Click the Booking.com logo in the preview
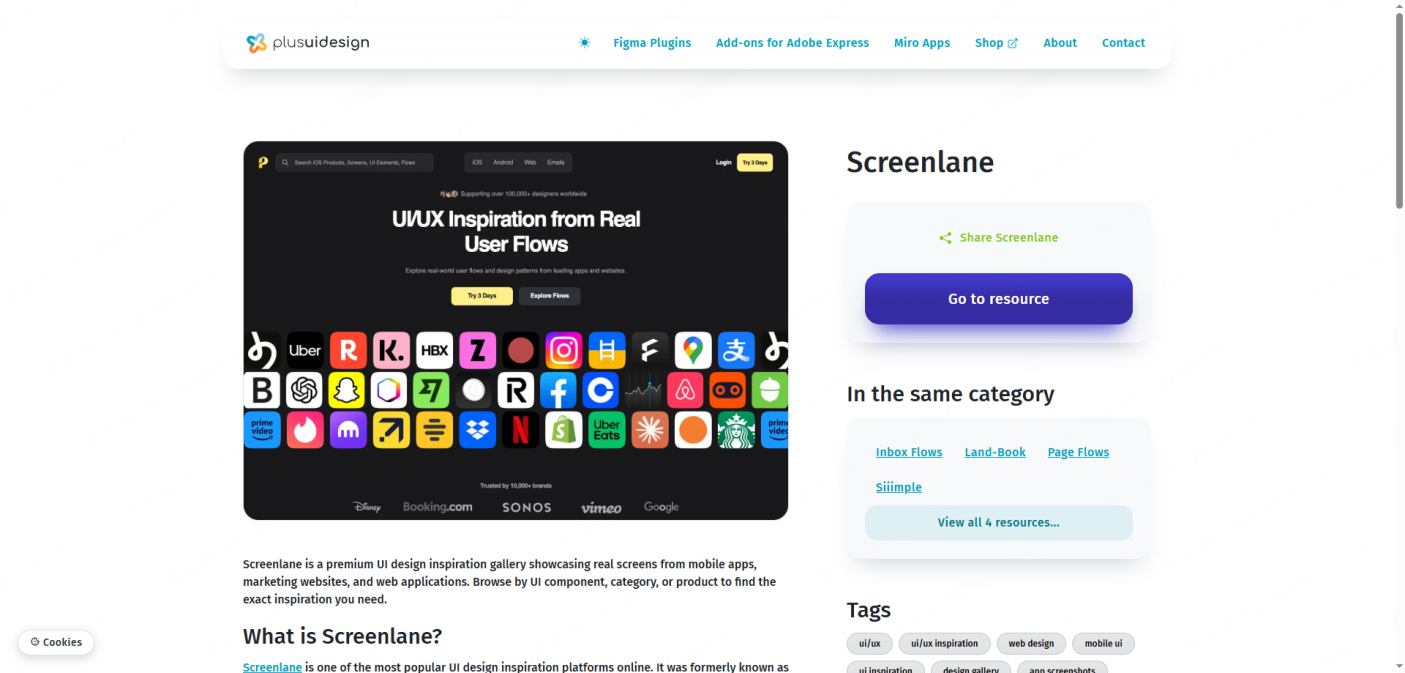 [x=437, y=507]
